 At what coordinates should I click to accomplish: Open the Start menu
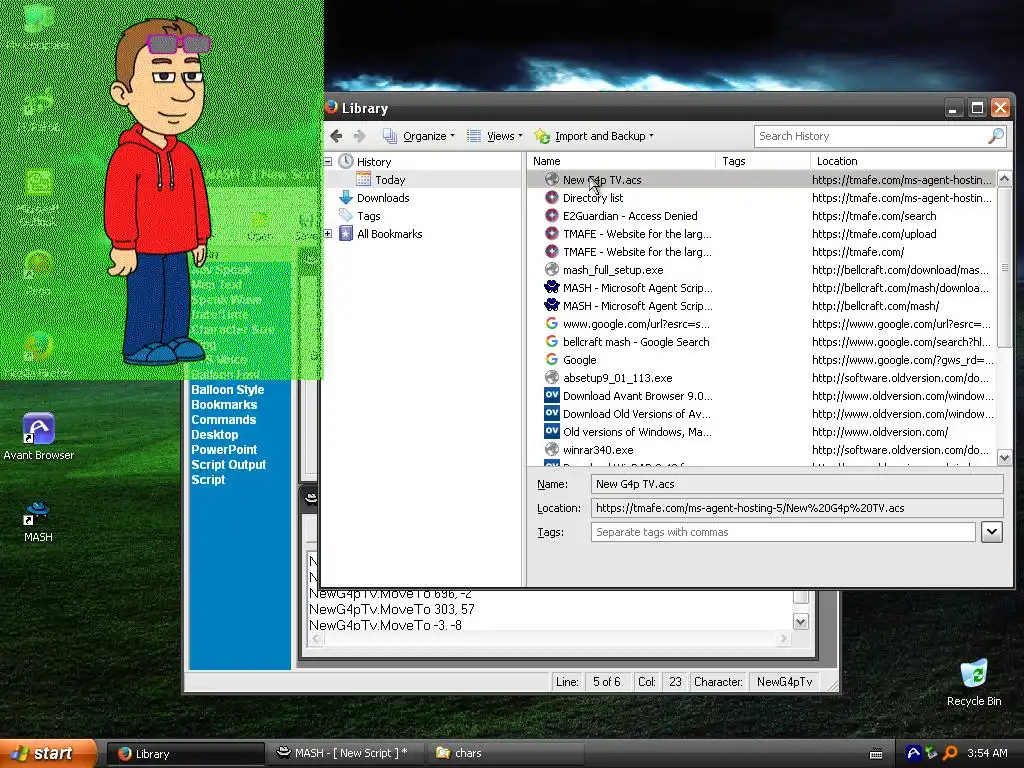point(49,753)
